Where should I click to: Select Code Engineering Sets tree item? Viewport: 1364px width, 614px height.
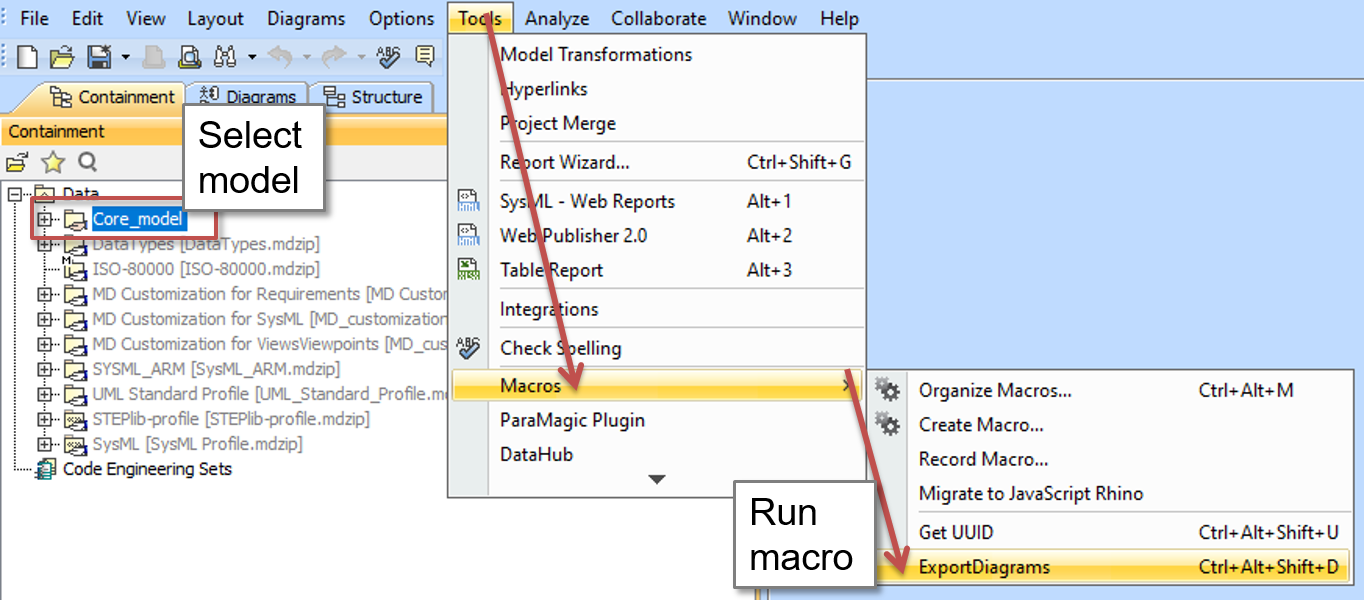(147, 469)
